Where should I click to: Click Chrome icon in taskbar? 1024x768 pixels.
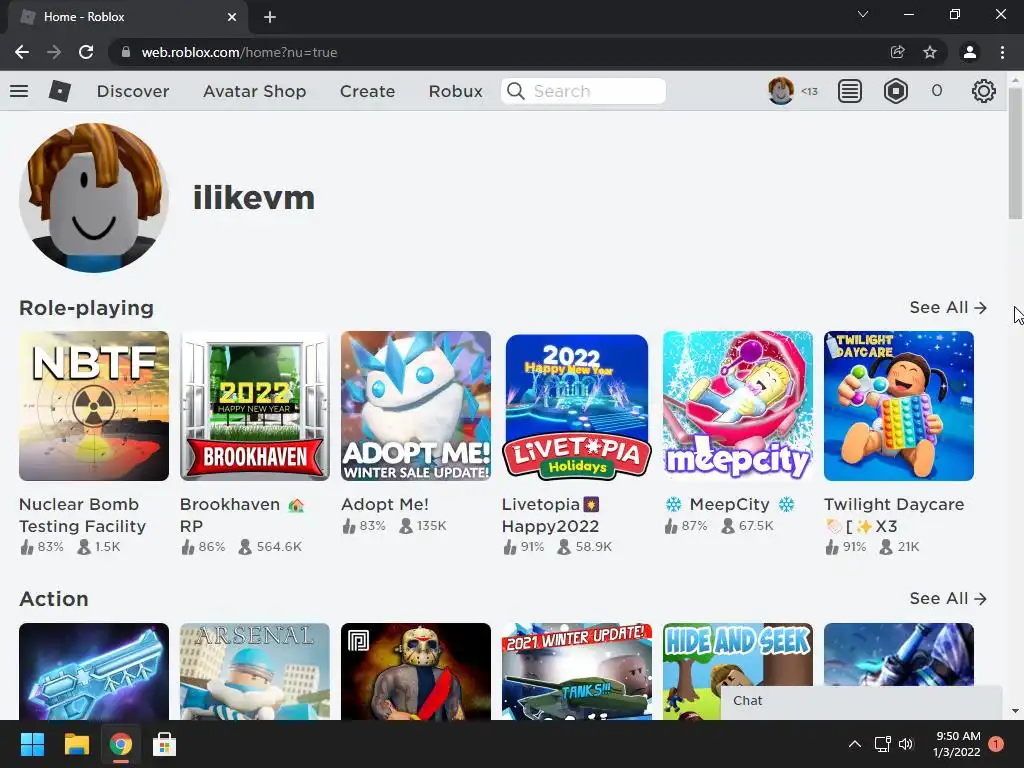pos(120,744)
